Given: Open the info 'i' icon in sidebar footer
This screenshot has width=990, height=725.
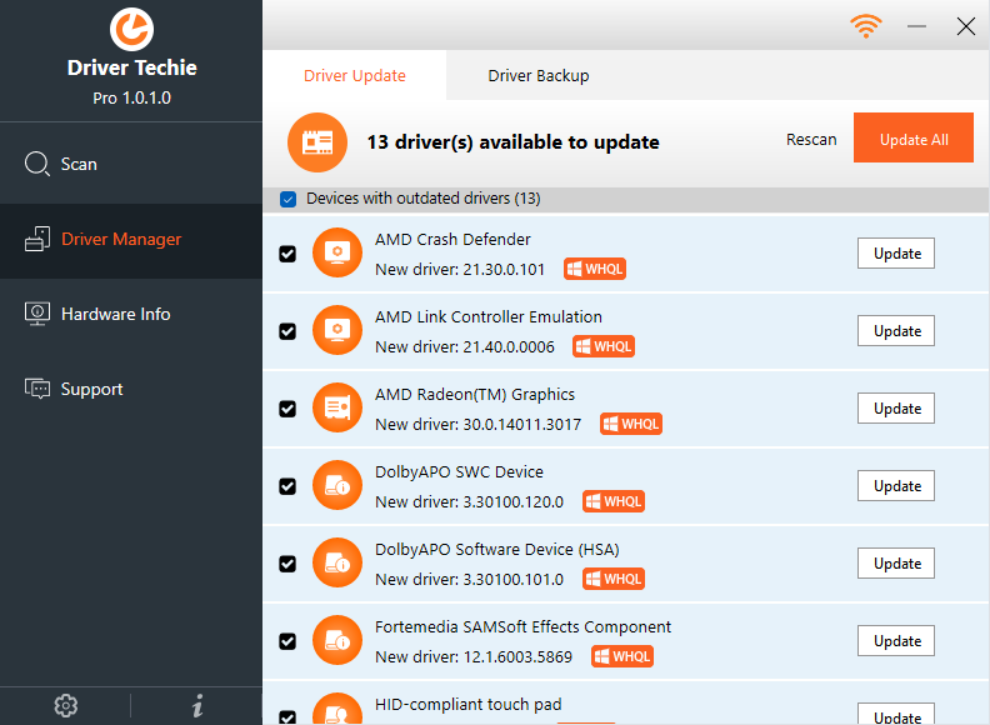Looking at the screenshot, I should pos(198,705).
